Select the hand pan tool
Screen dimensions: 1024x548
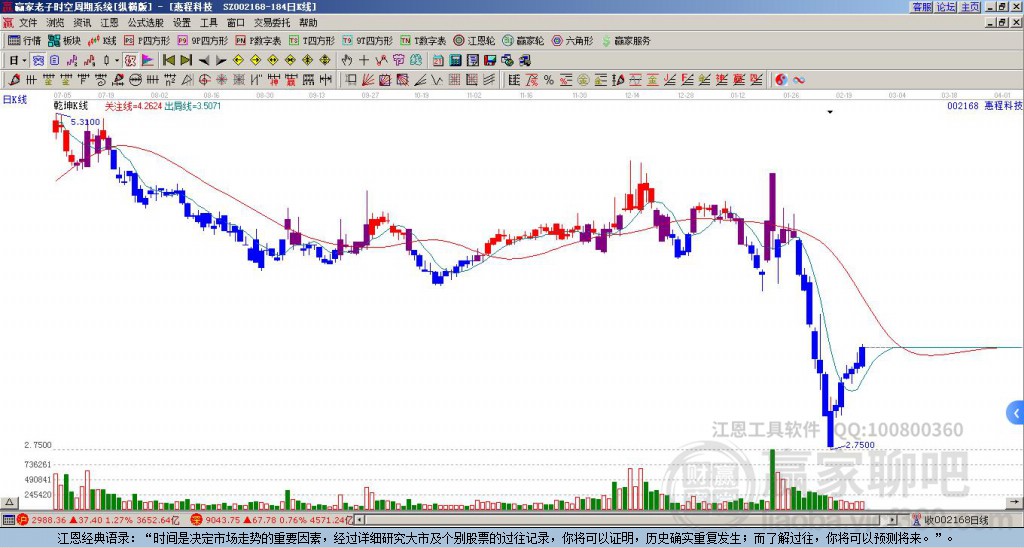click(x=346, y=61)
